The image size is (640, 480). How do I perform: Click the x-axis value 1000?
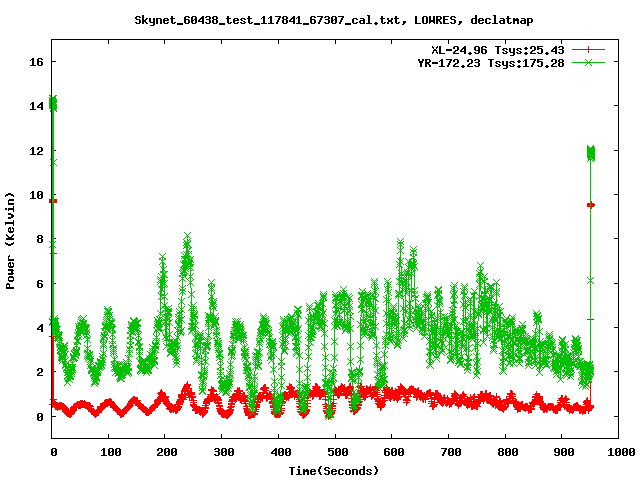[621, 452]
